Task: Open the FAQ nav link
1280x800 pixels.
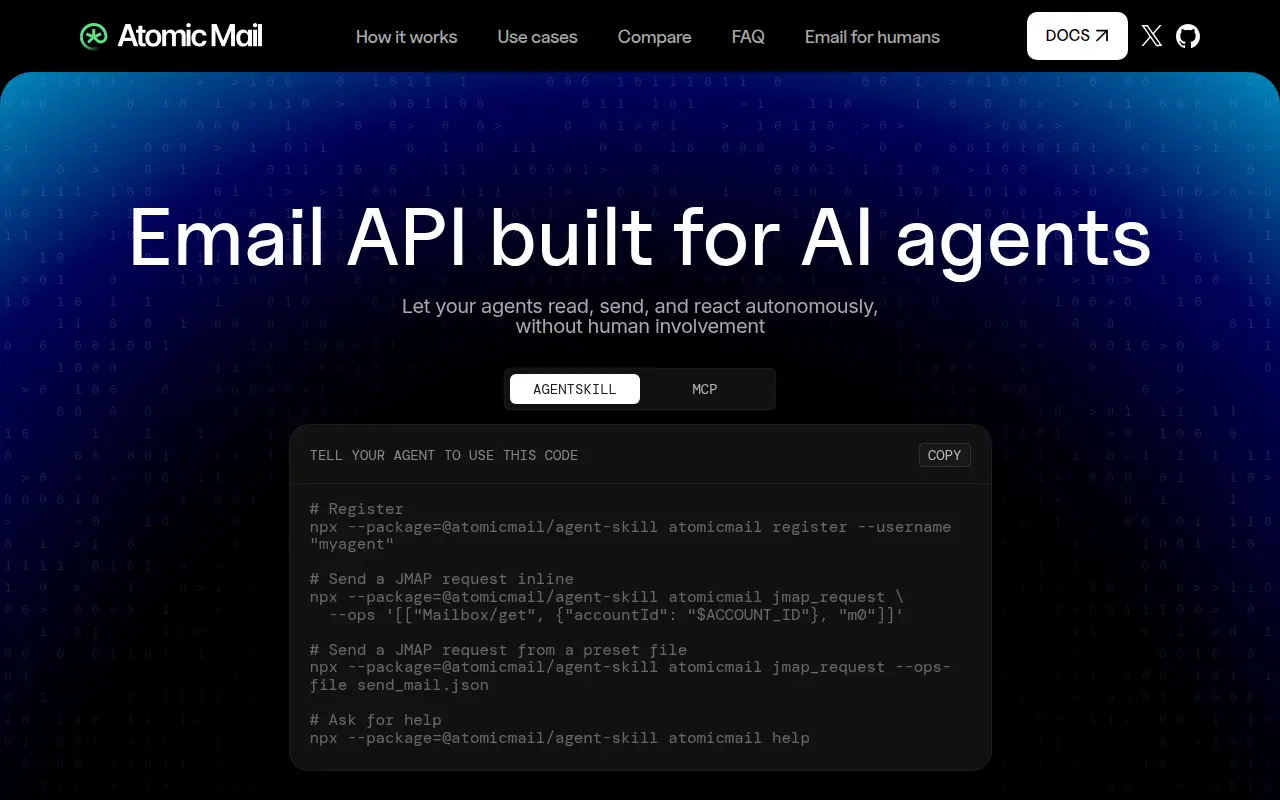Action: point(748,37)
